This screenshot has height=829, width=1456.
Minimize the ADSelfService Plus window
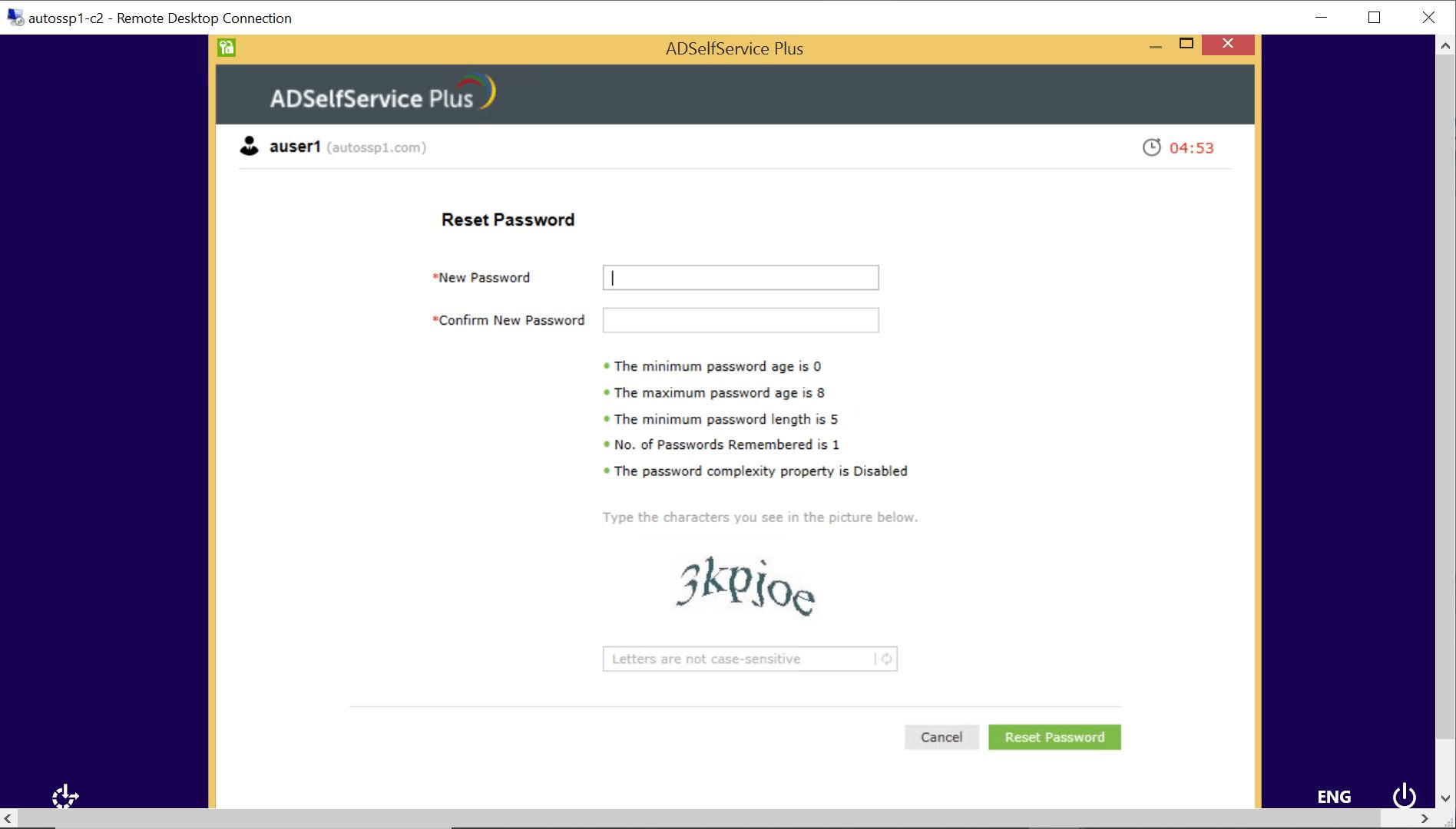click(x=1155, y=46)
